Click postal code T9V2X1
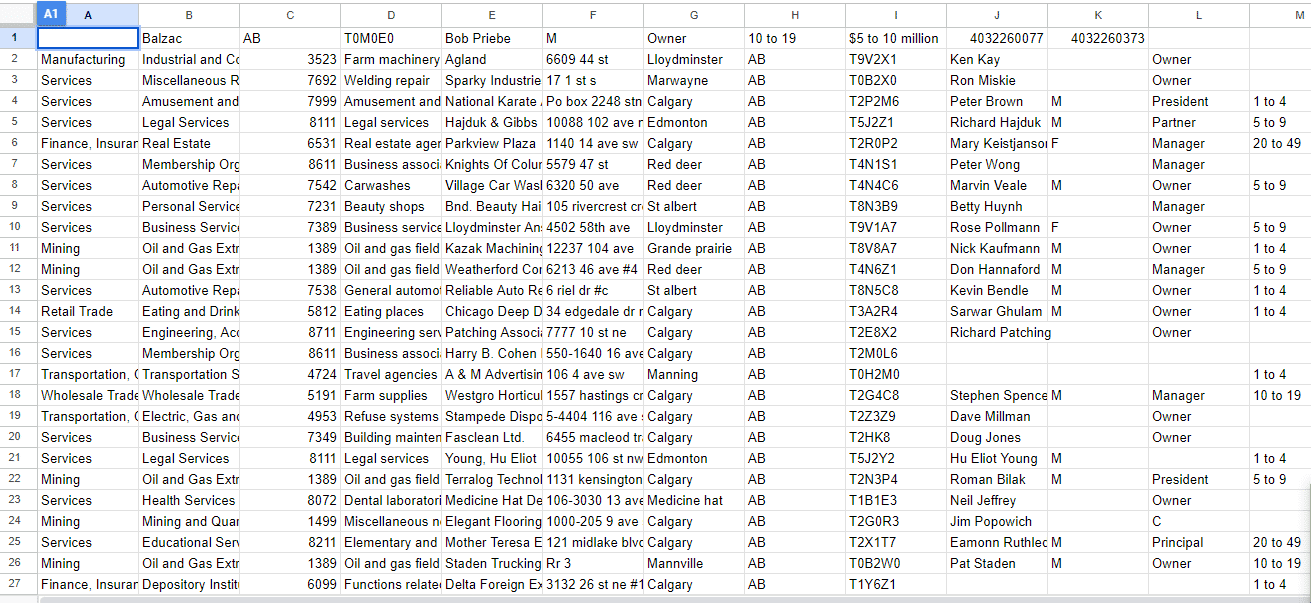 pyautogui.click(x=895, y=59)
